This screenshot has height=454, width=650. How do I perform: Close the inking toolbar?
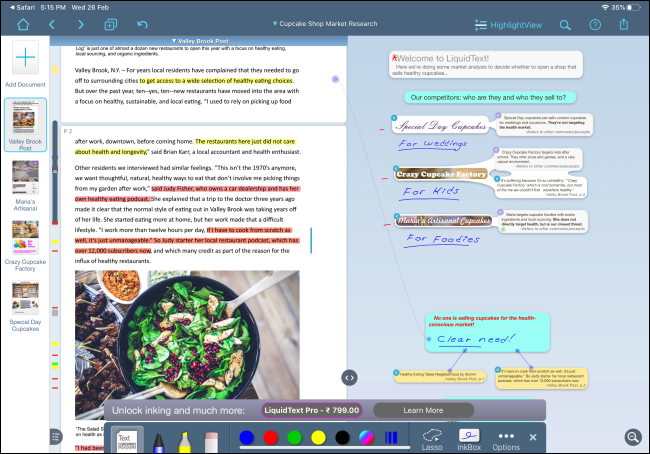(533, 437)
